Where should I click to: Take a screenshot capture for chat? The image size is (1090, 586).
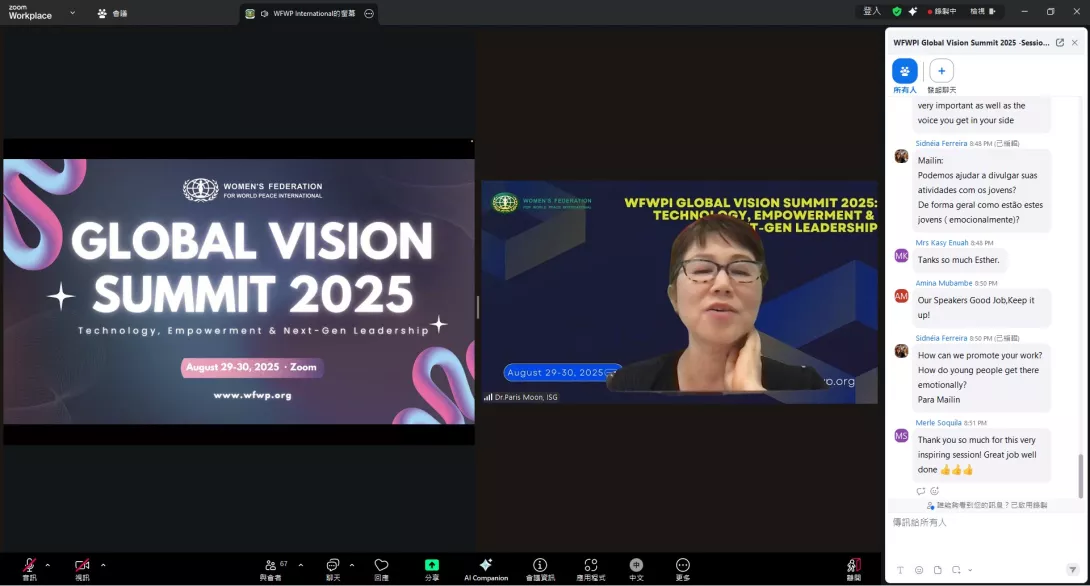click(956, 570)
